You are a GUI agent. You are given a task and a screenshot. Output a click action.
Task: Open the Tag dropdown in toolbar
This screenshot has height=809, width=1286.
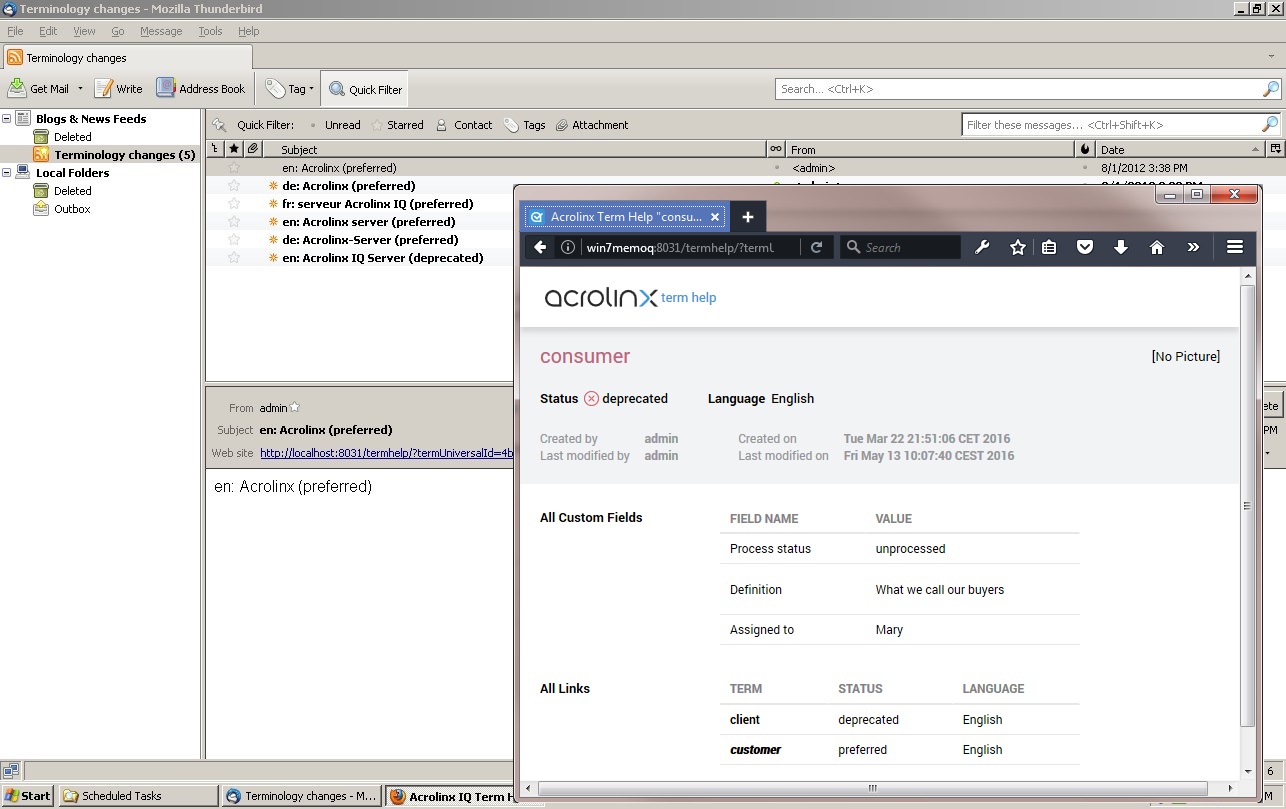coord(289,89)
